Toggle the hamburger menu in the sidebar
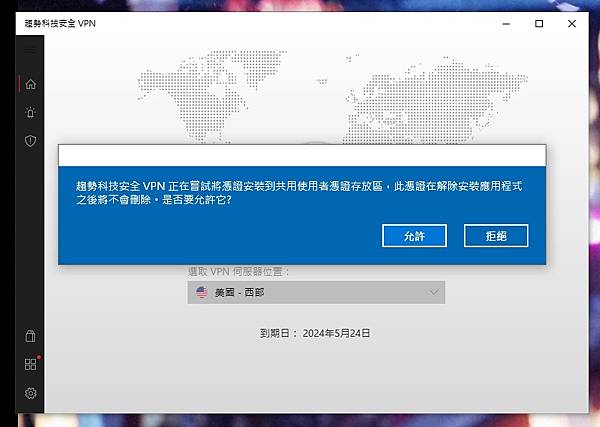This screenshot has width=600, height=427. point(30,49)
